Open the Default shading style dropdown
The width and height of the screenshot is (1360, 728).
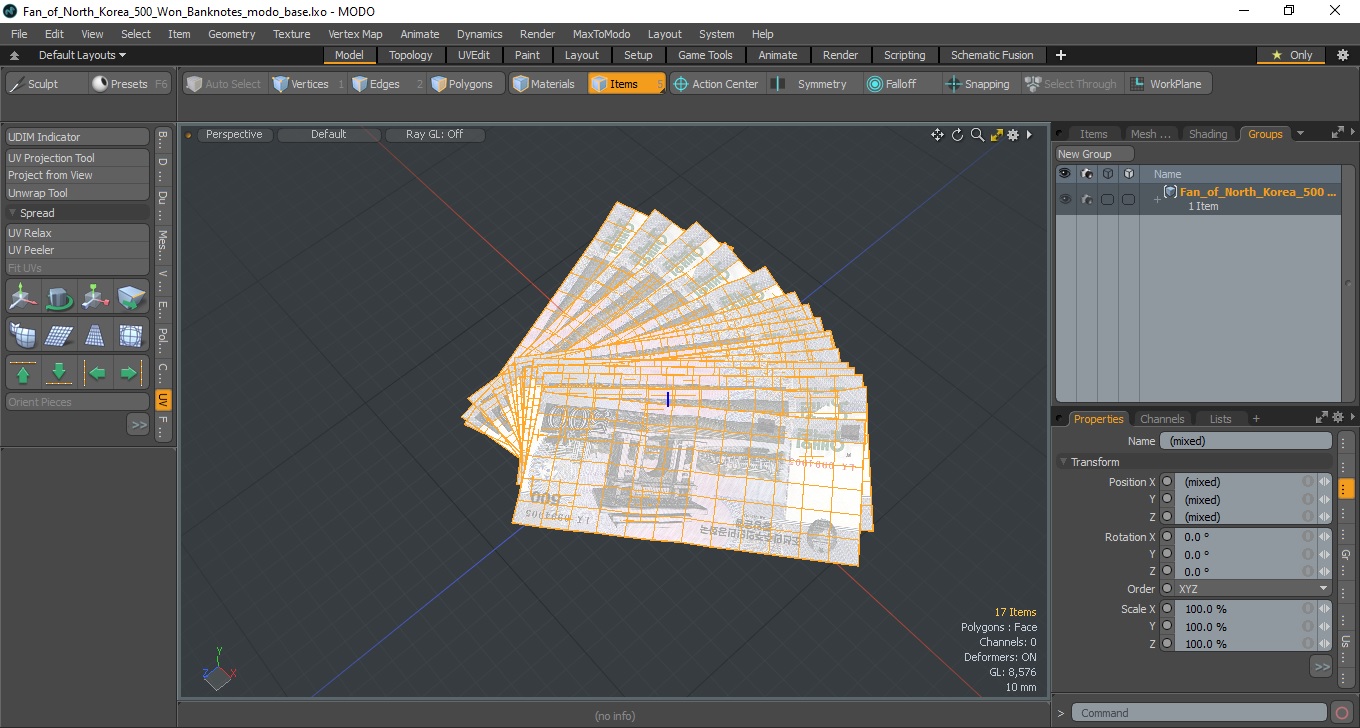[x=328, y=134]
